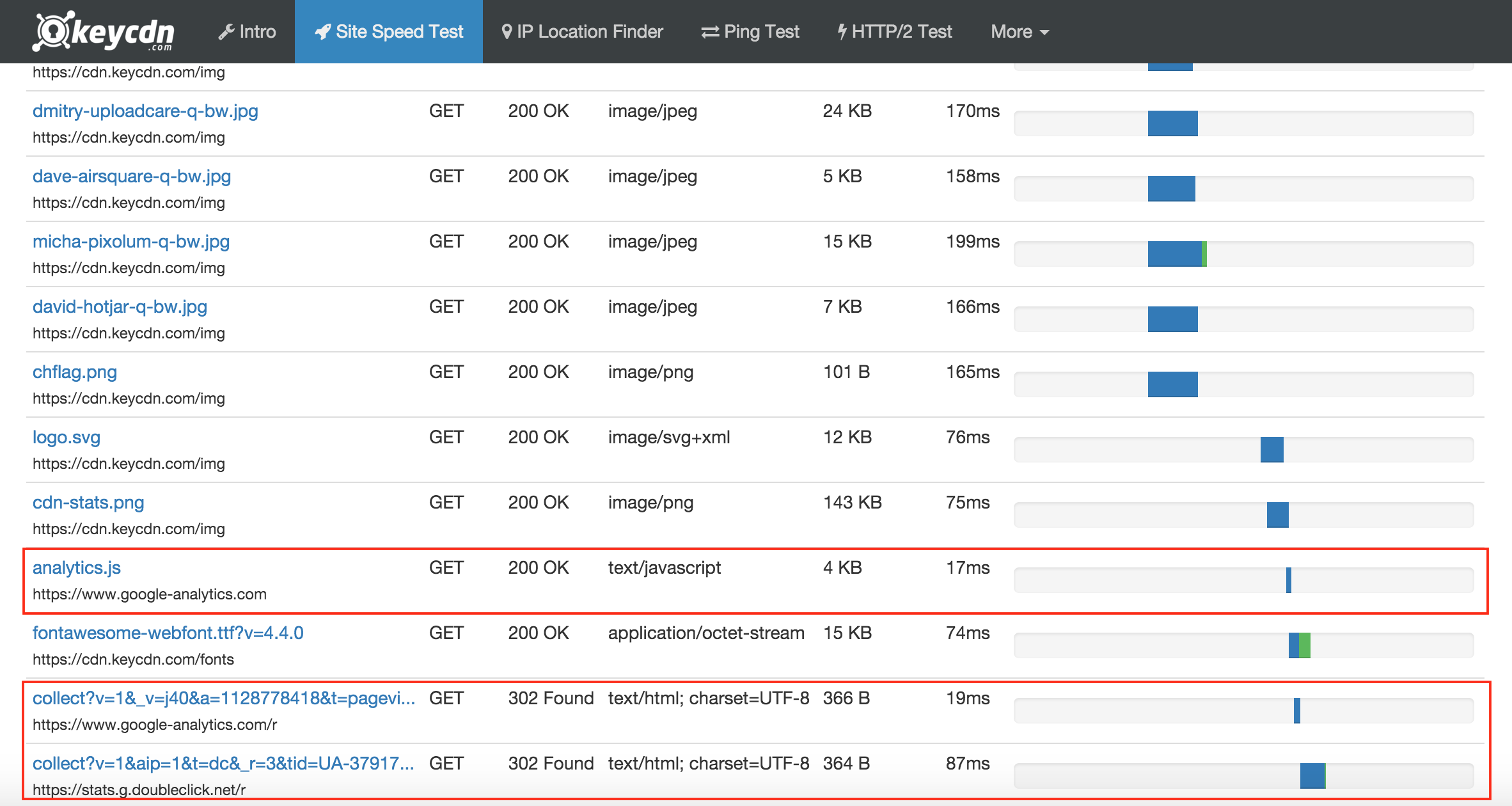Screen dimensions: 1512x806
Task: Click application/octet-stream content type
Action: tap(706, 633)
